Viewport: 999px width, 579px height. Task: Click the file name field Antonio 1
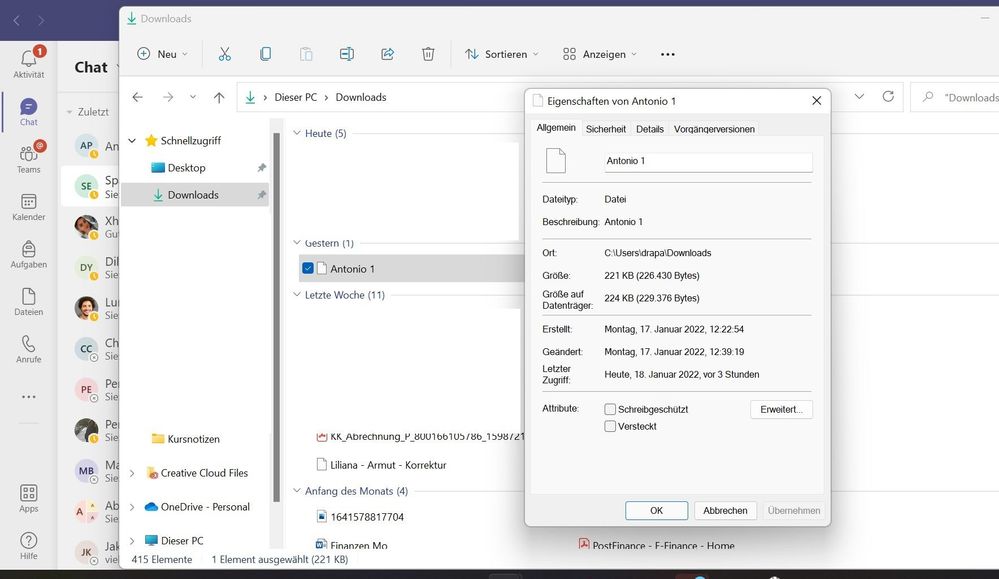coord(708,161)
